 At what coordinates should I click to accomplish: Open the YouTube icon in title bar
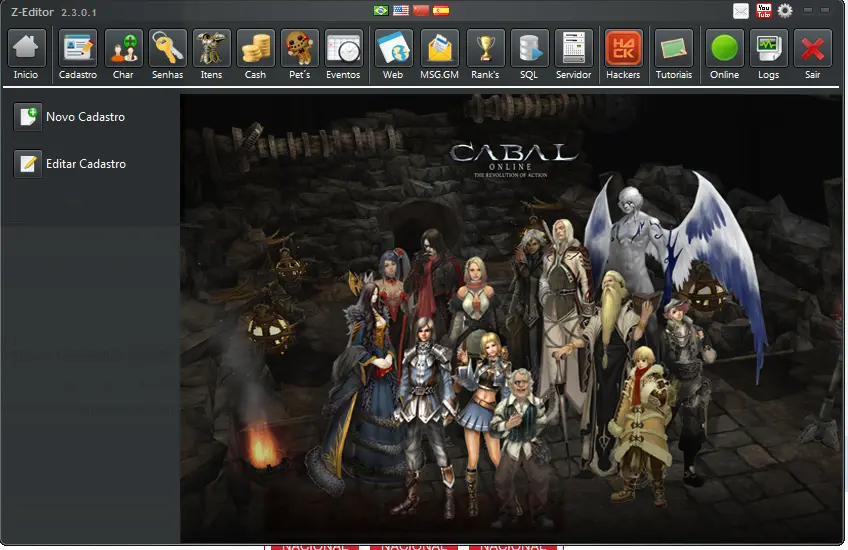(x=764, y=11)
